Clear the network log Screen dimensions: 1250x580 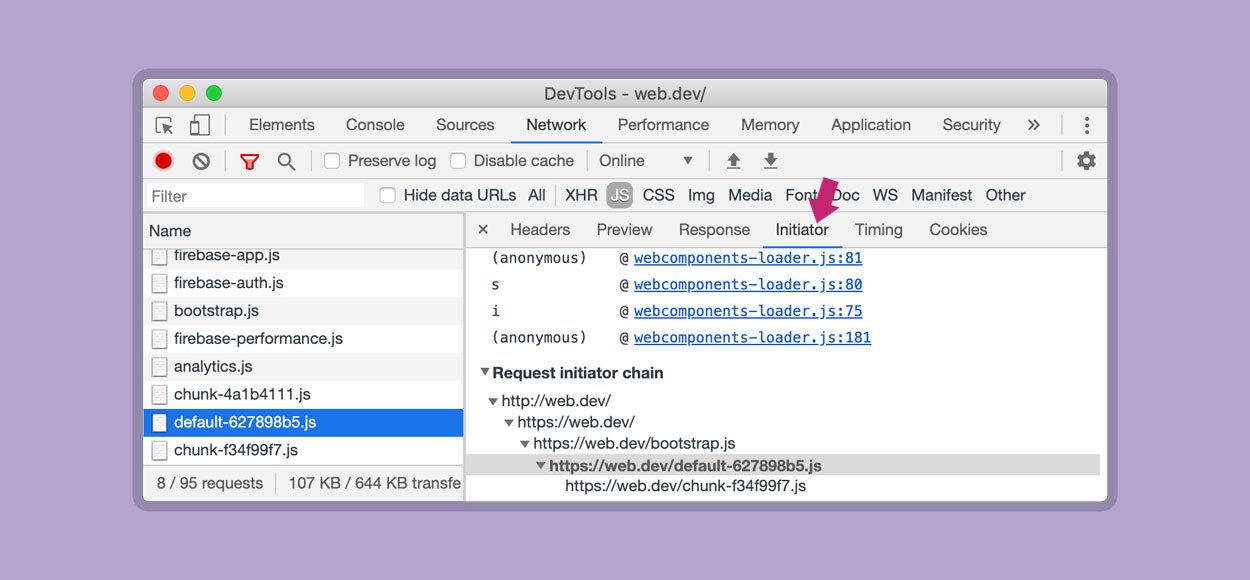click(201, 161)
